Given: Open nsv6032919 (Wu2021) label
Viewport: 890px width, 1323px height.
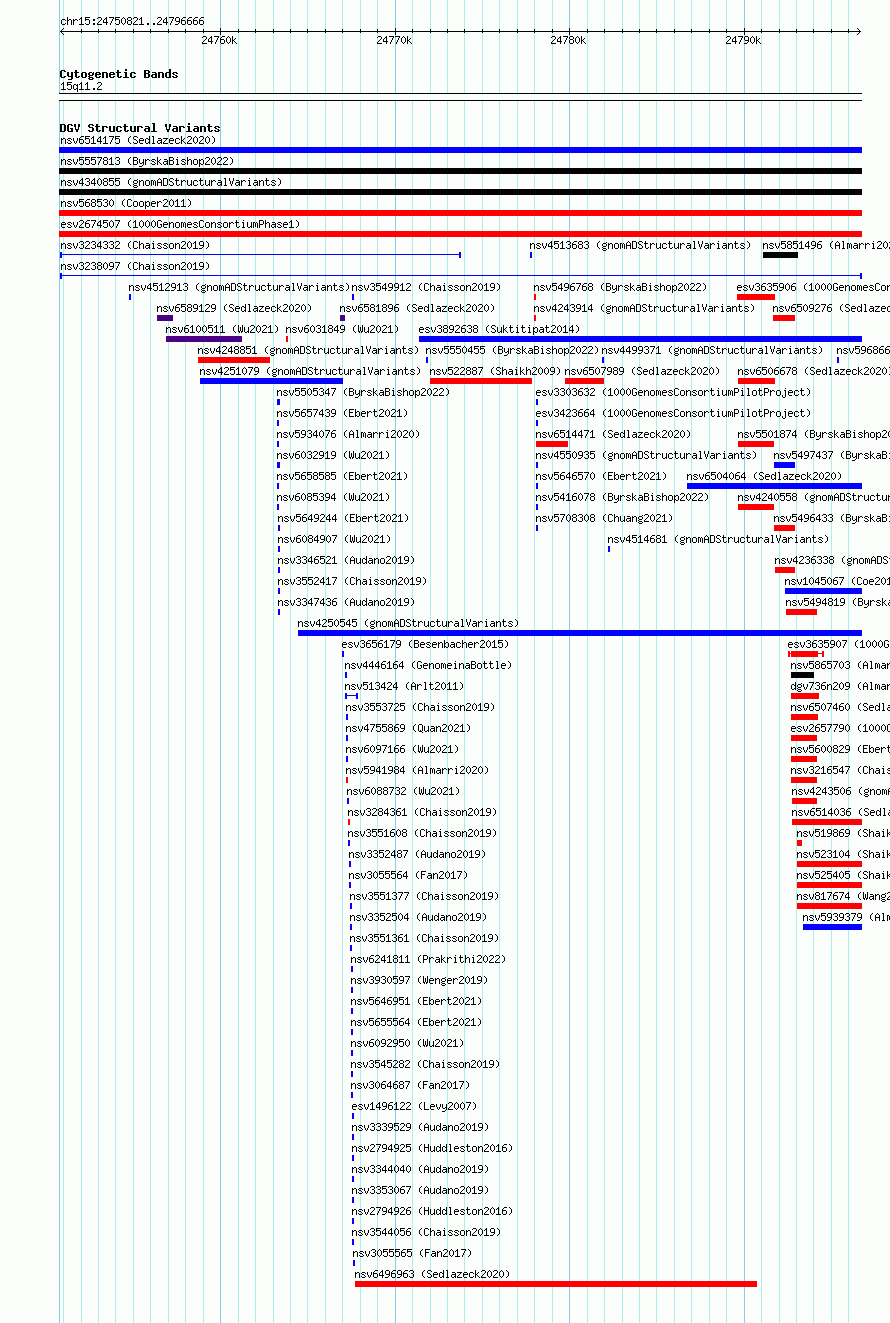Looking at the screenshot, I should (335, 455).
